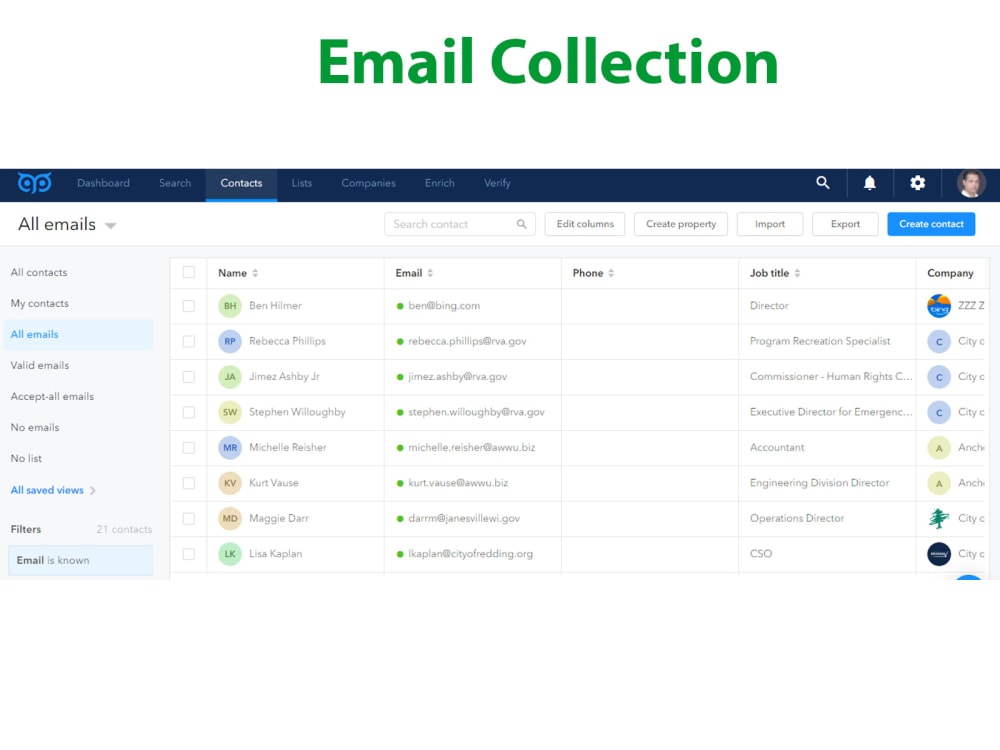Click the Import button

click(x=770, y=224)
